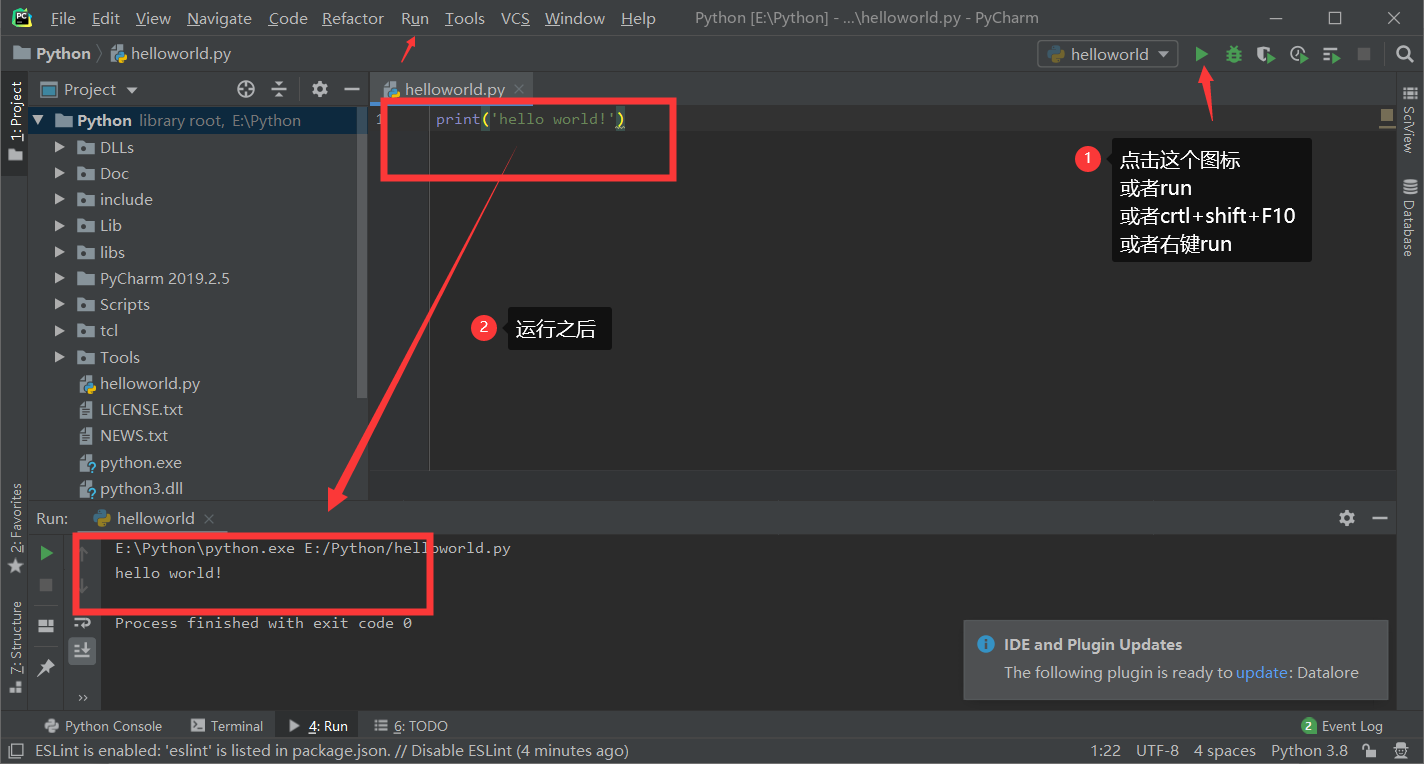The image size is (1424, 764).
Task: Toggle tool window bars at status bar corner
Action: point(16,751)
